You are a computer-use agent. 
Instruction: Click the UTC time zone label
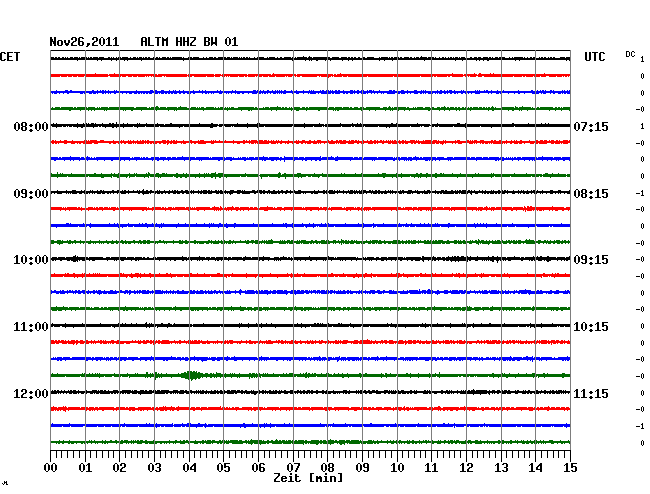(595, 57)
